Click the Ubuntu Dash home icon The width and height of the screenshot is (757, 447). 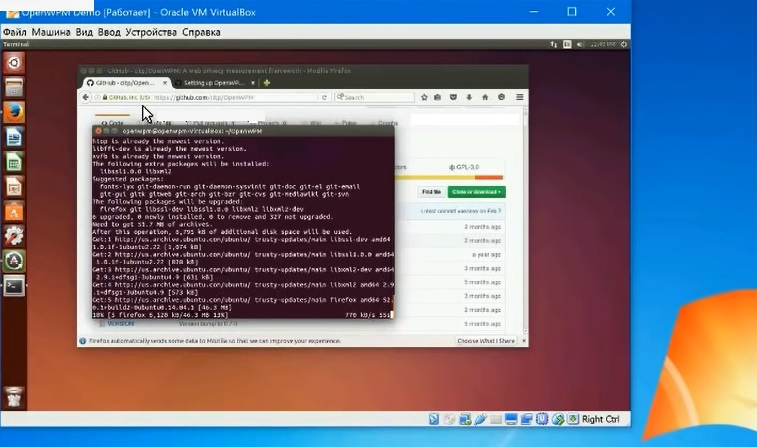tap(14, 62)
